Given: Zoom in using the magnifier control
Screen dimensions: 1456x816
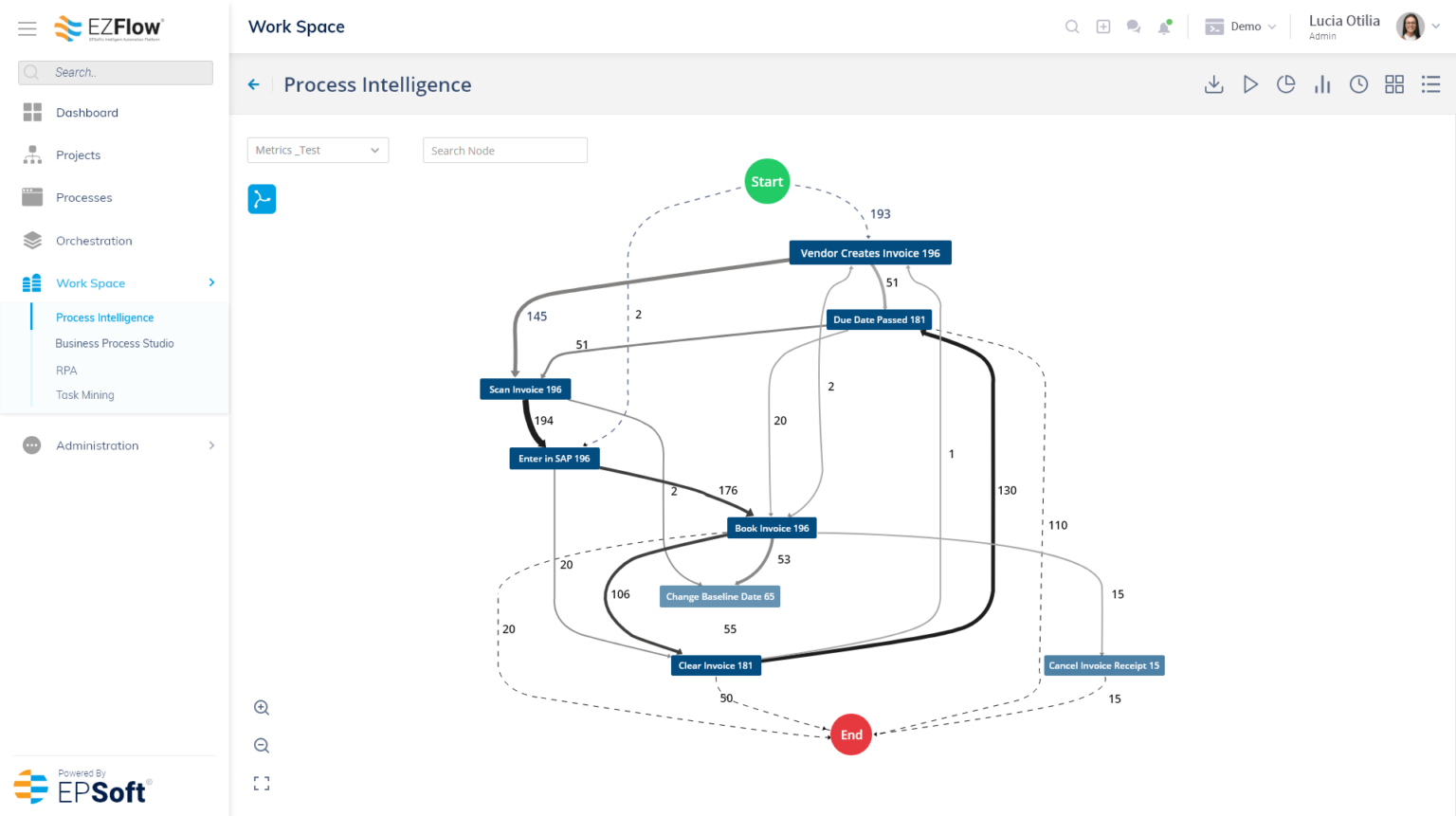Looking at the screenshot, I should point(261,707).
